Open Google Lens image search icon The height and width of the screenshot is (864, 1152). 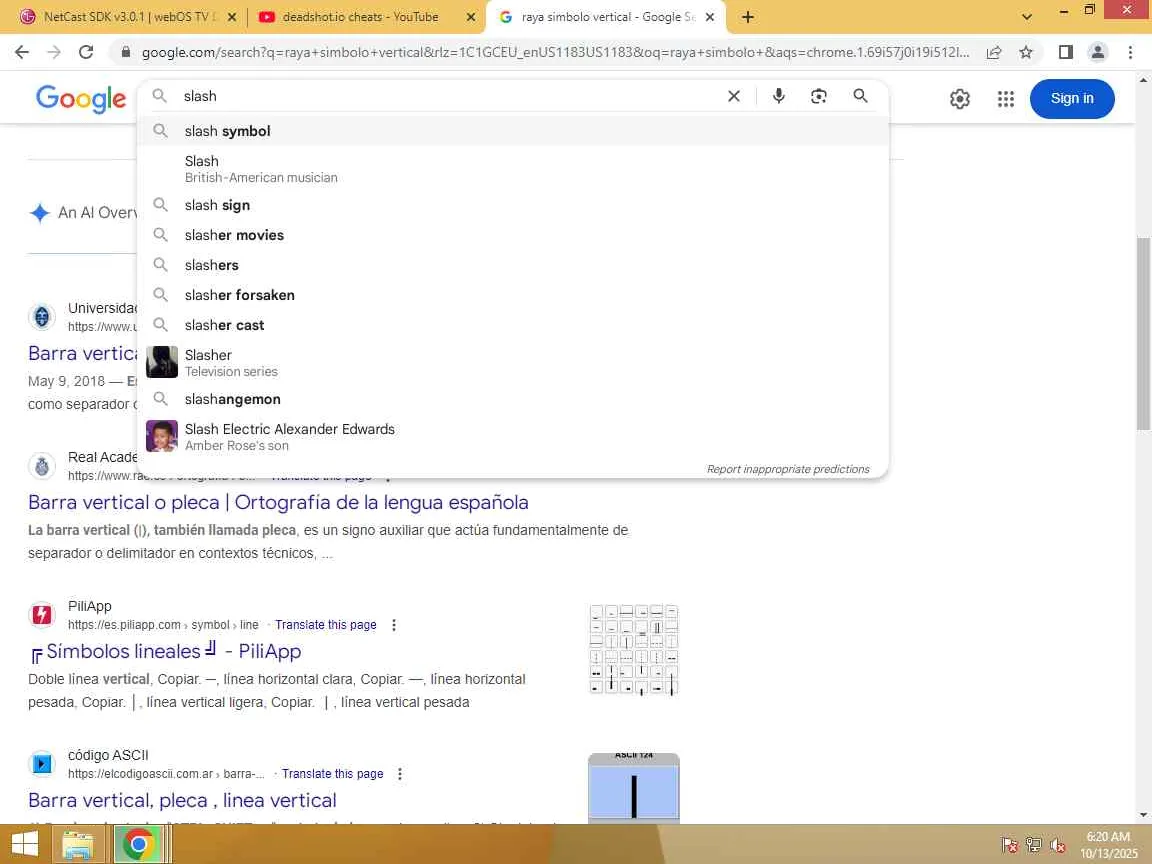tap(818, 96)
